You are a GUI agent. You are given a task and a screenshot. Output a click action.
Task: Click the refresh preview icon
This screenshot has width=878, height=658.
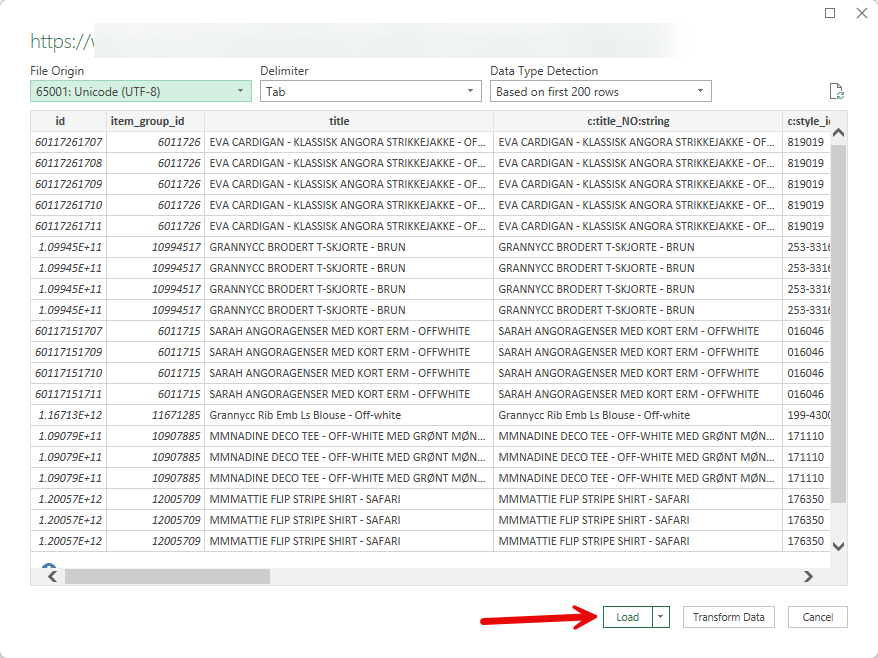tap(837, 92)
